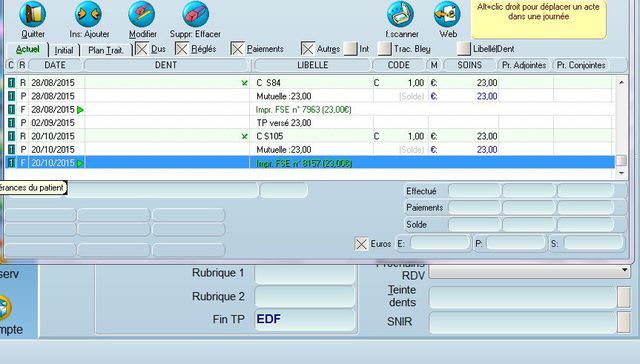The image size is (640, 364).
Task: Click the CODE column header
Action: 399,65
